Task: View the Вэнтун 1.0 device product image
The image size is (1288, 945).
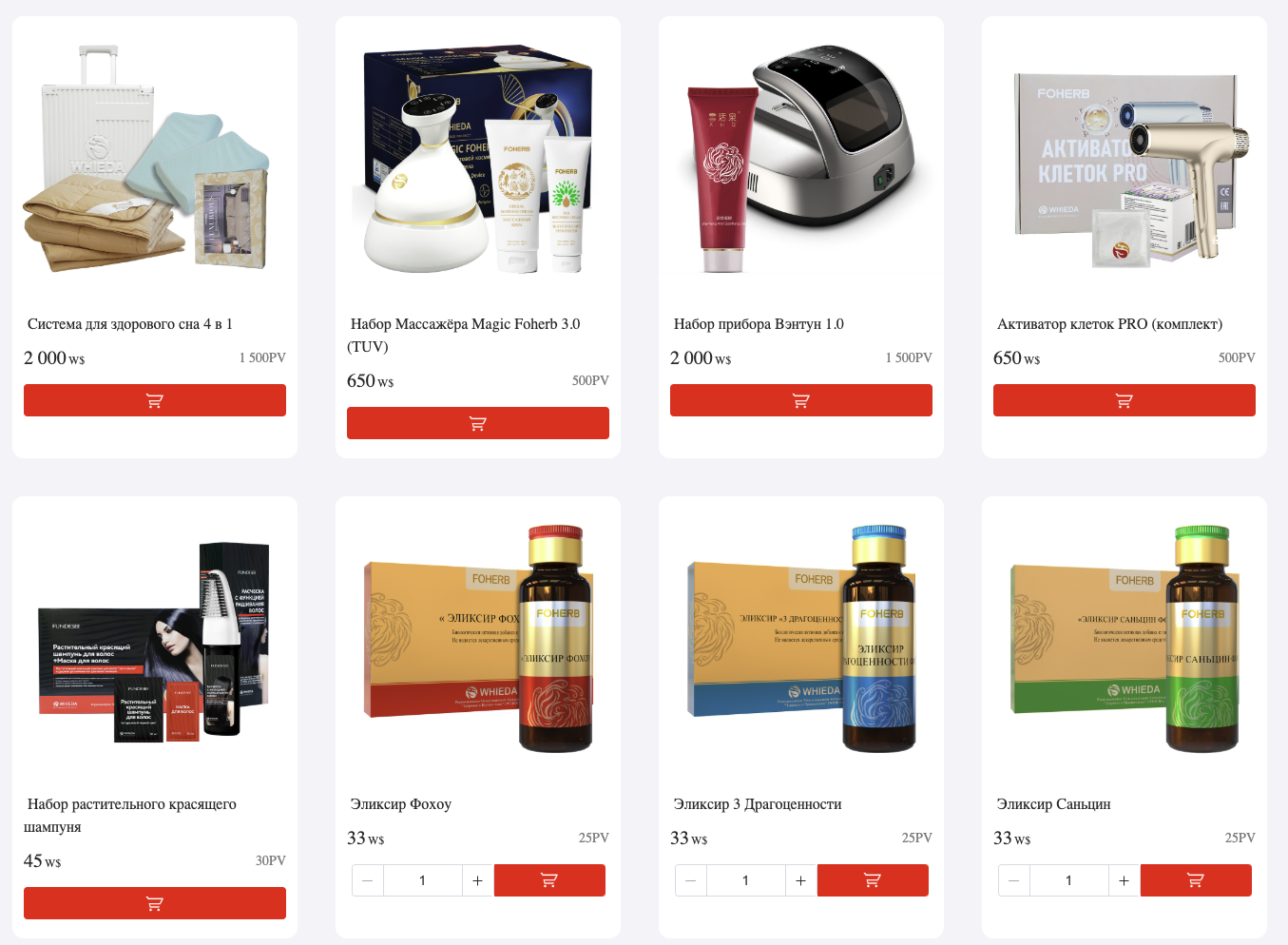Action: [801, 159]
